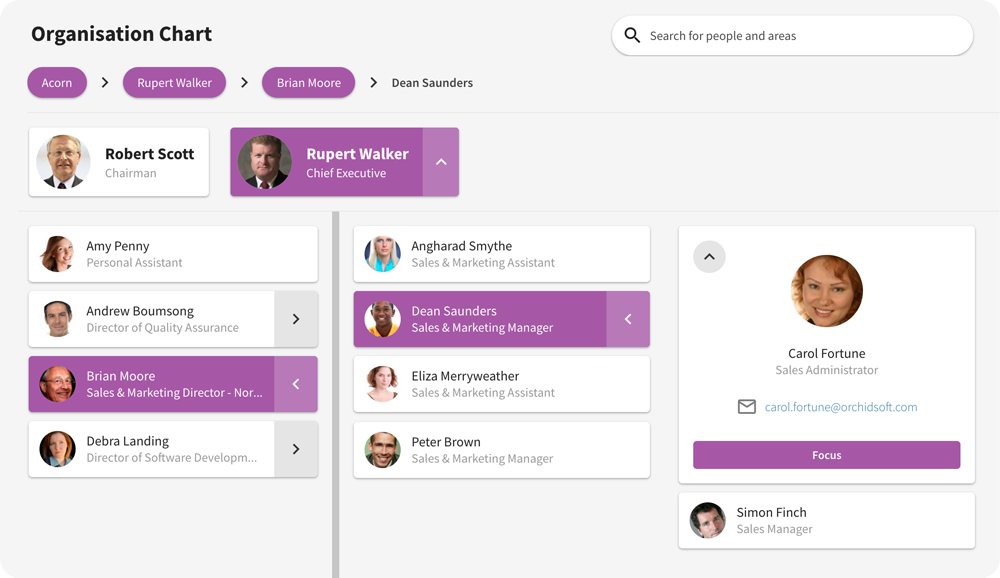
Task: Click the search for people and areas field
Action: click(792, 35)
